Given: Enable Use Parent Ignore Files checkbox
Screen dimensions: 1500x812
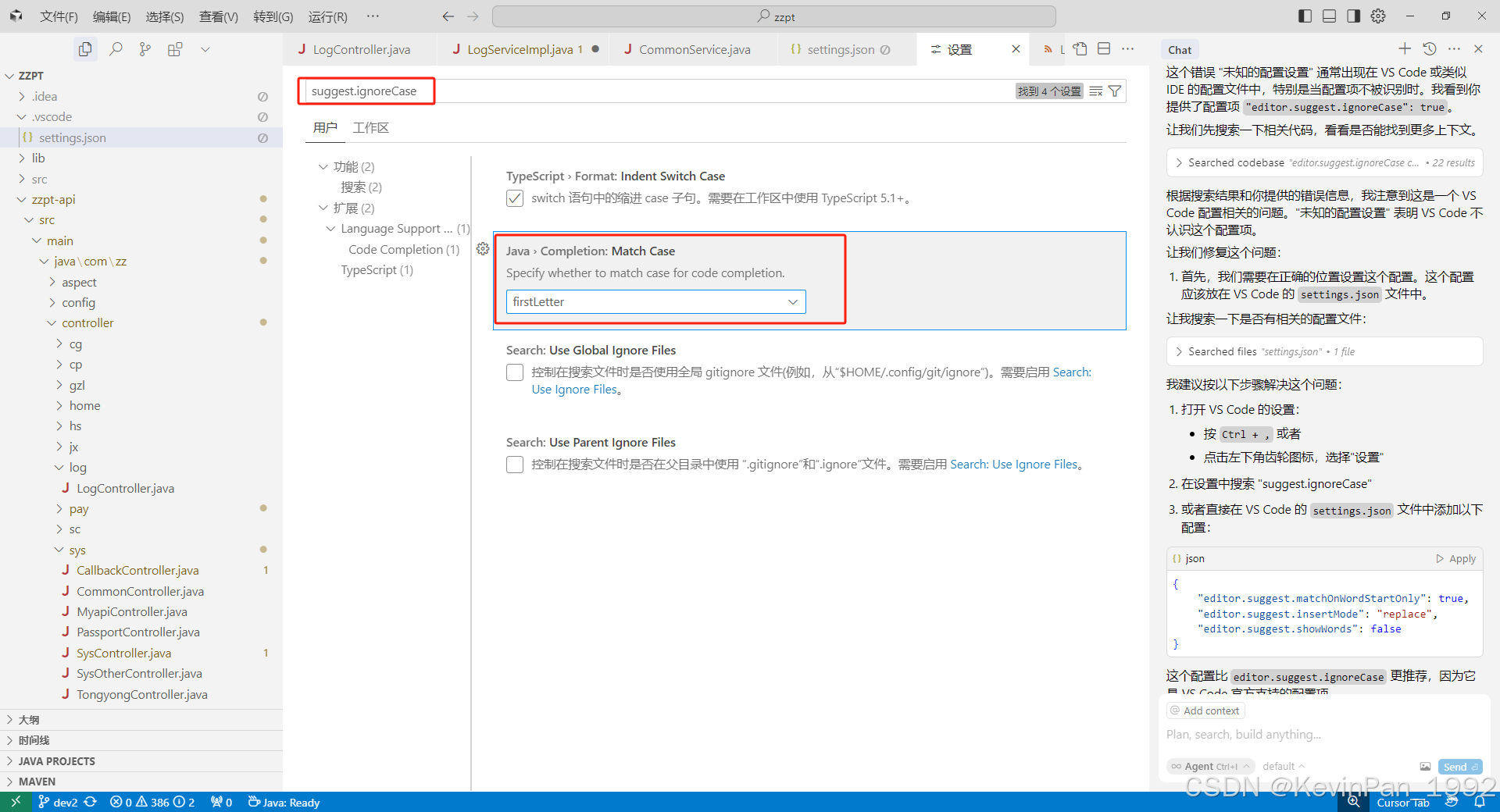Looking at the screenshot, I should pyautogui.click(x=515, y=465).
